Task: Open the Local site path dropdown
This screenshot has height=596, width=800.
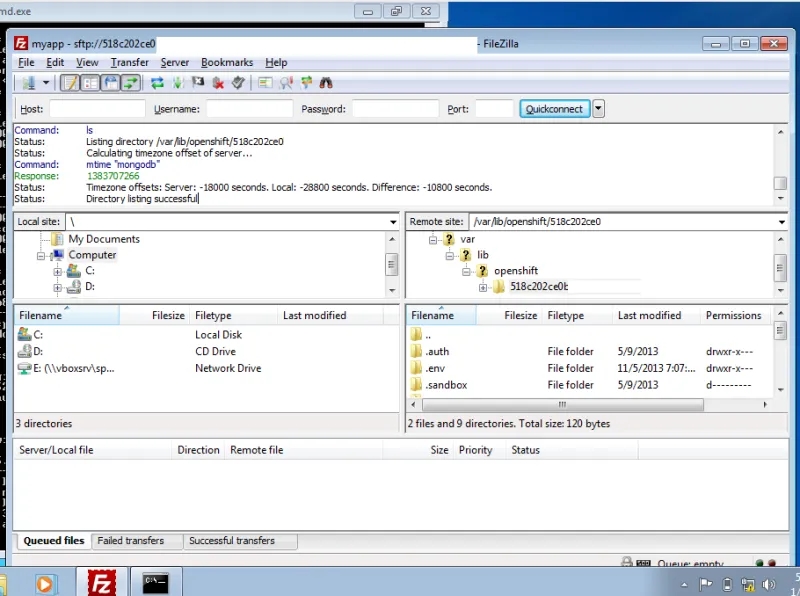Action: click(392, 221)
